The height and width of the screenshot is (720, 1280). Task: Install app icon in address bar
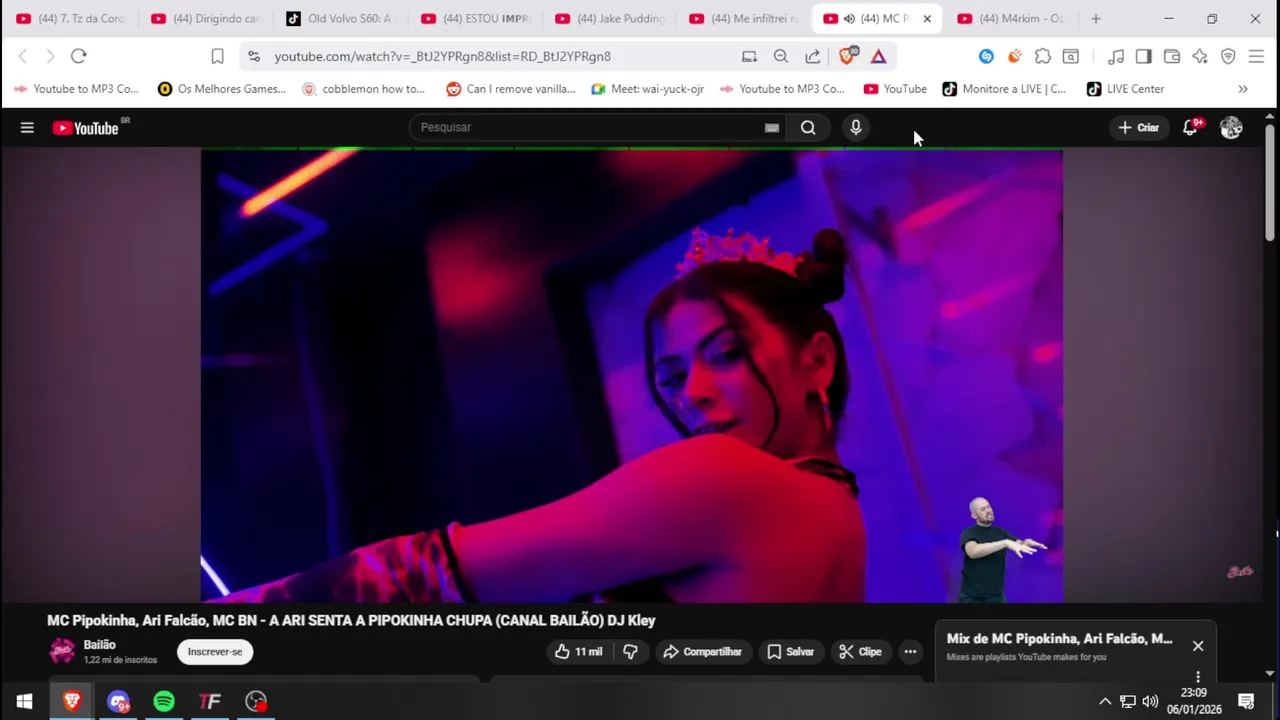749,57
